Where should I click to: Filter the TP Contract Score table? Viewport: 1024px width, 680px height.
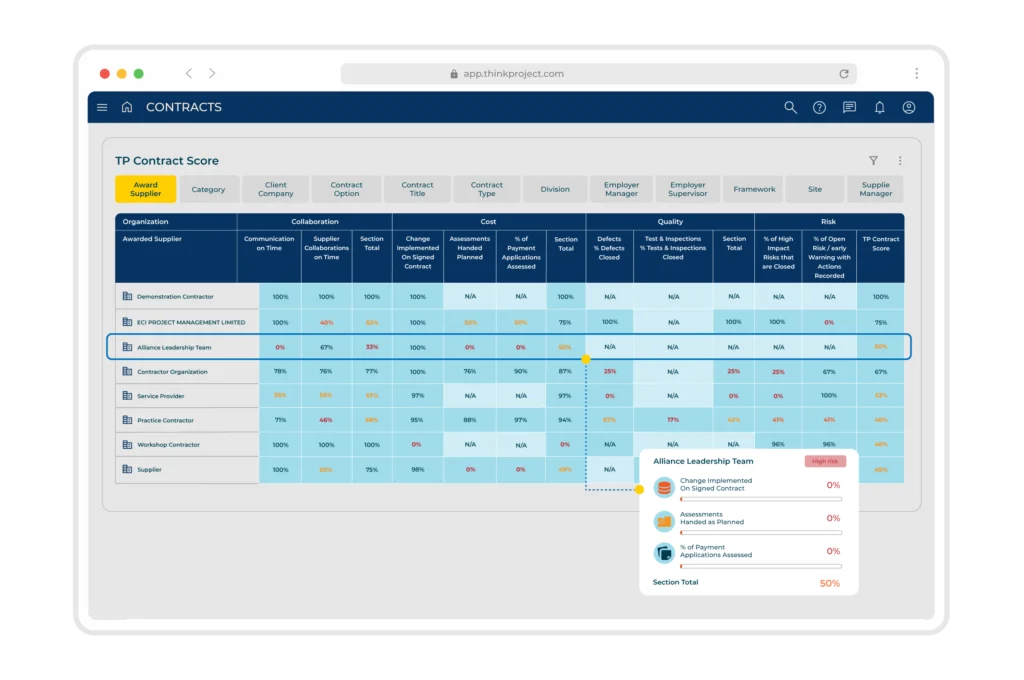click(873, 161)
